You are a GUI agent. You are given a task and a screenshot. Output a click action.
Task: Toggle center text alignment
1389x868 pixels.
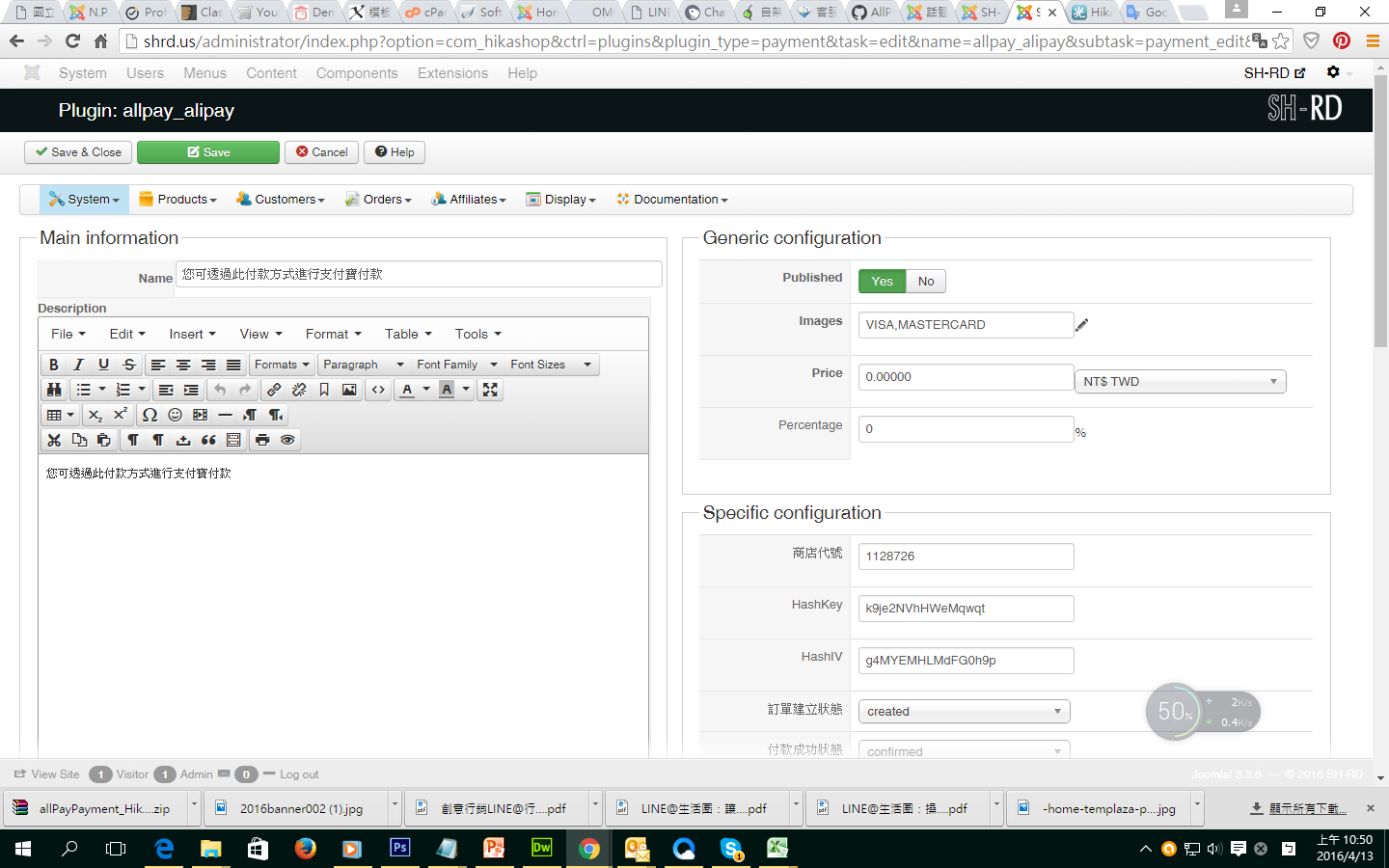click(x=183, y=365)
